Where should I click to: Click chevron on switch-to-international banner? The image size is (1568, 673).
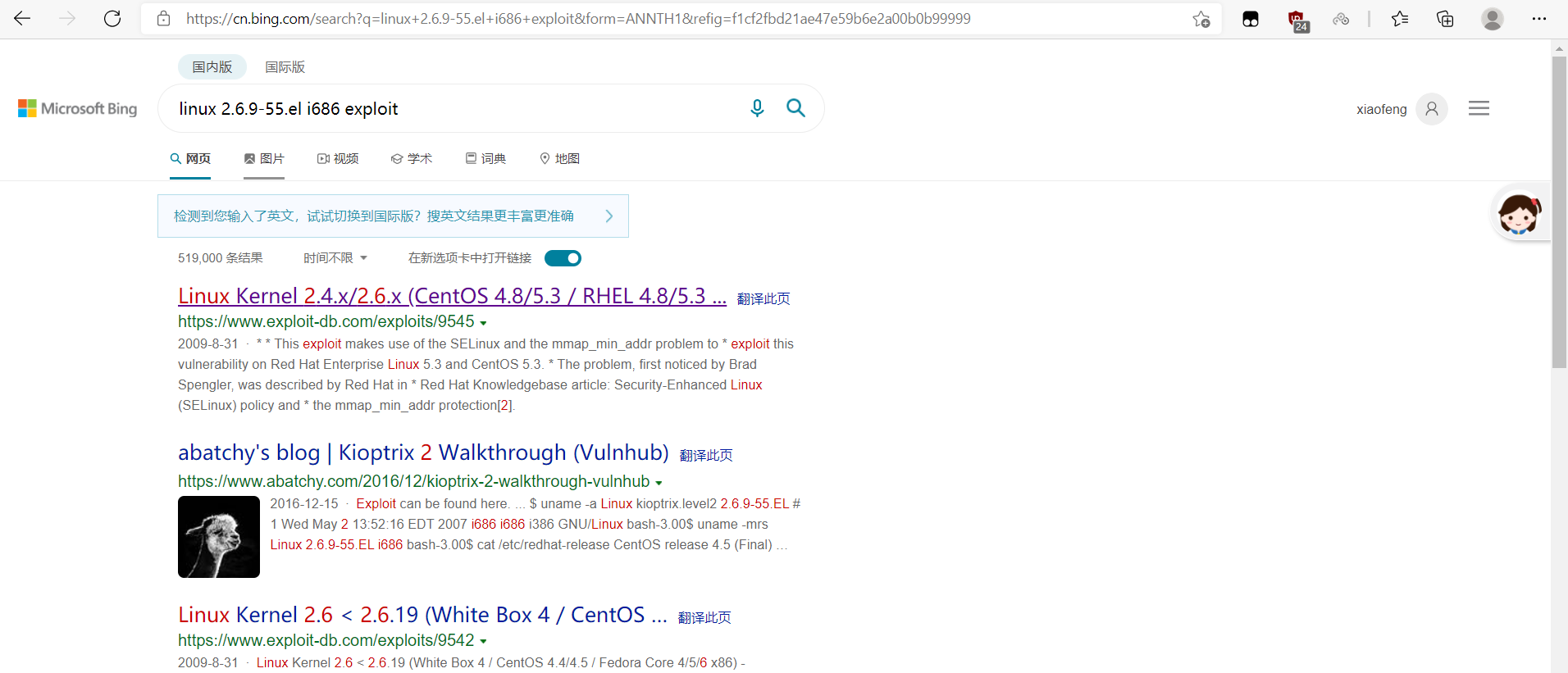coord(609,216)
